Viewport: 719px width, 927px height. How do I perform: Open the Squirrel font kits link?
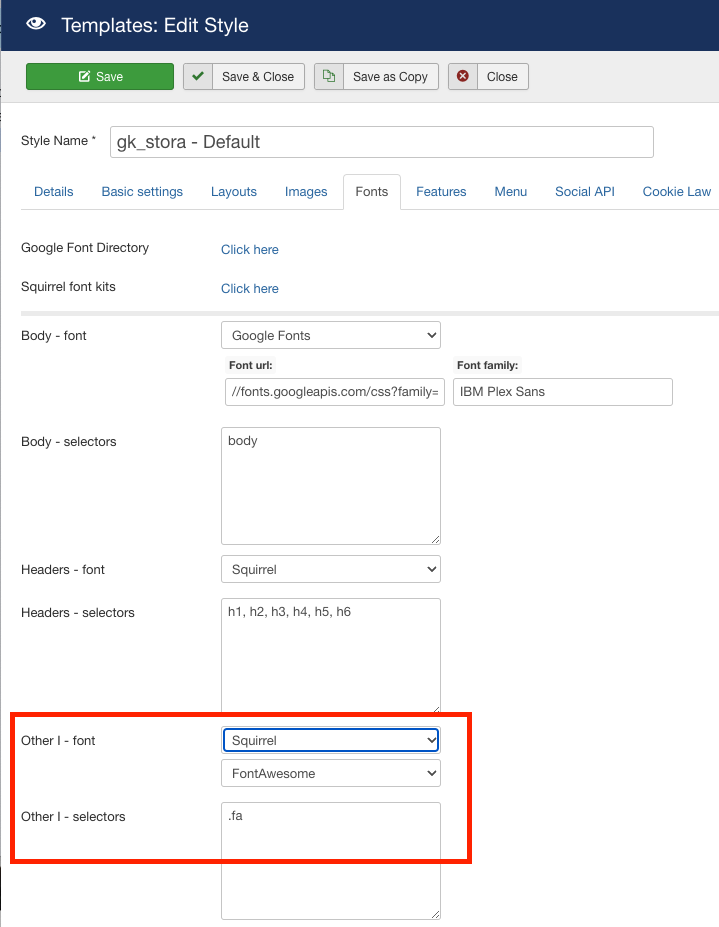coord(250,288)
